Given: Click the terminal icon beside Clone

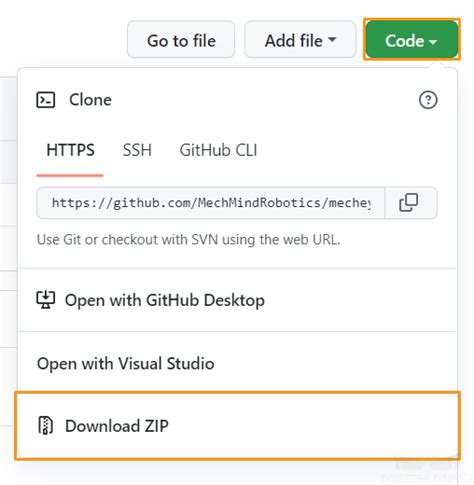Looking at the screenshot, I should 46,100.
